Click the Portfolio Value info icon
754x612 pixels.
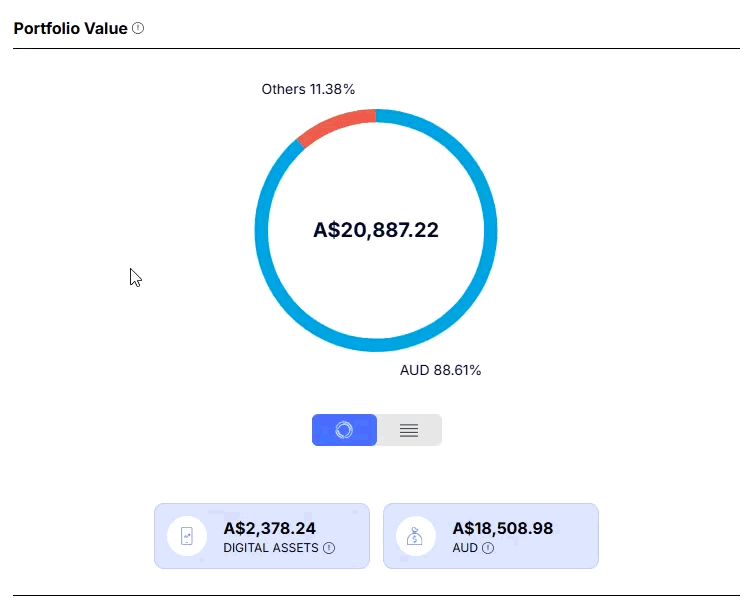pos(138,28)
